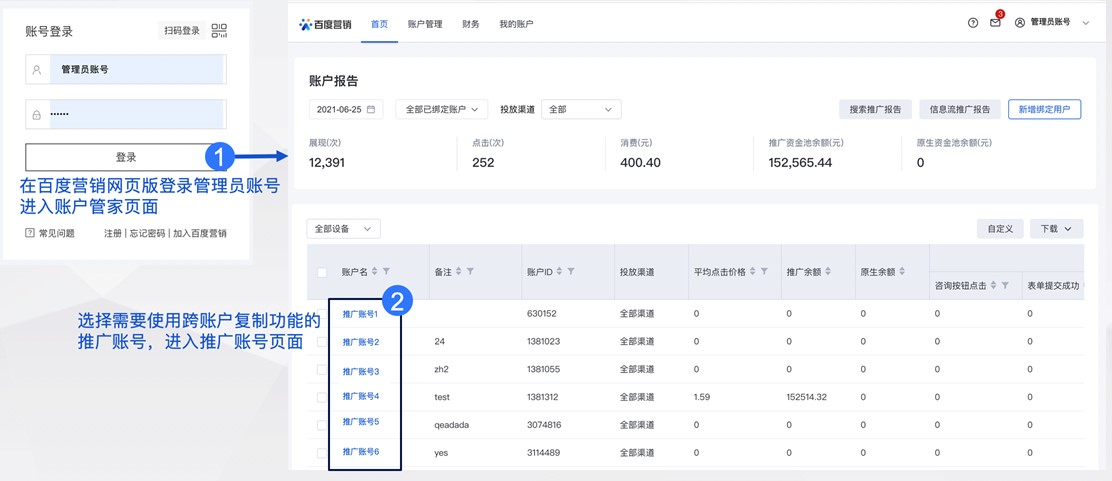Viewport: 1112px width, 481px height.
Task: Open the mail notifications icon
Action: click(995, 23)
